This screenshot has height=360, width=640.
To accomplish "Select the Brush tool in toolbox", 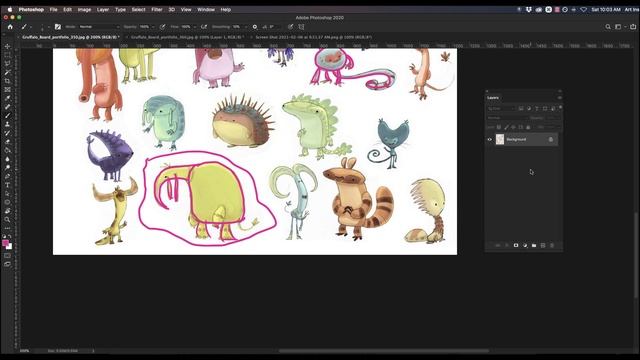I will [x=7, y=116].
